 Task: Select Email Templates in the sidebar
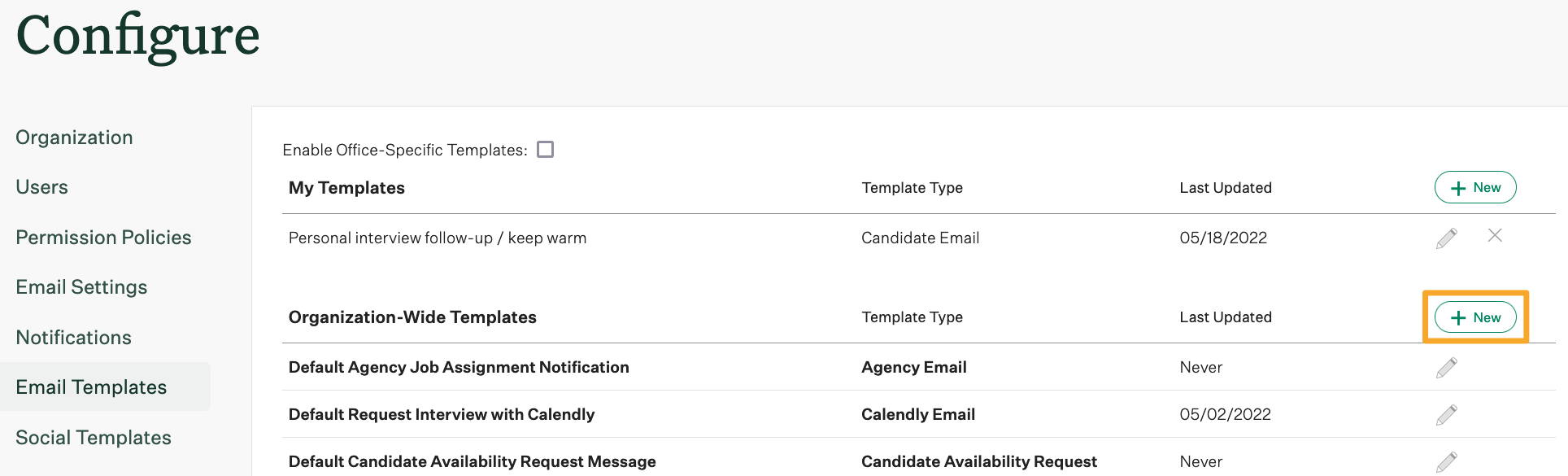click(x=90, y=386)
